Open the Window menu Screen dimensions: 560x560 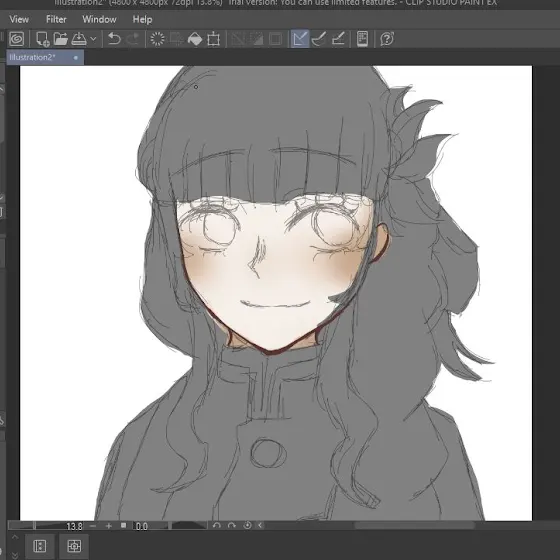click(x=99, y=19)
